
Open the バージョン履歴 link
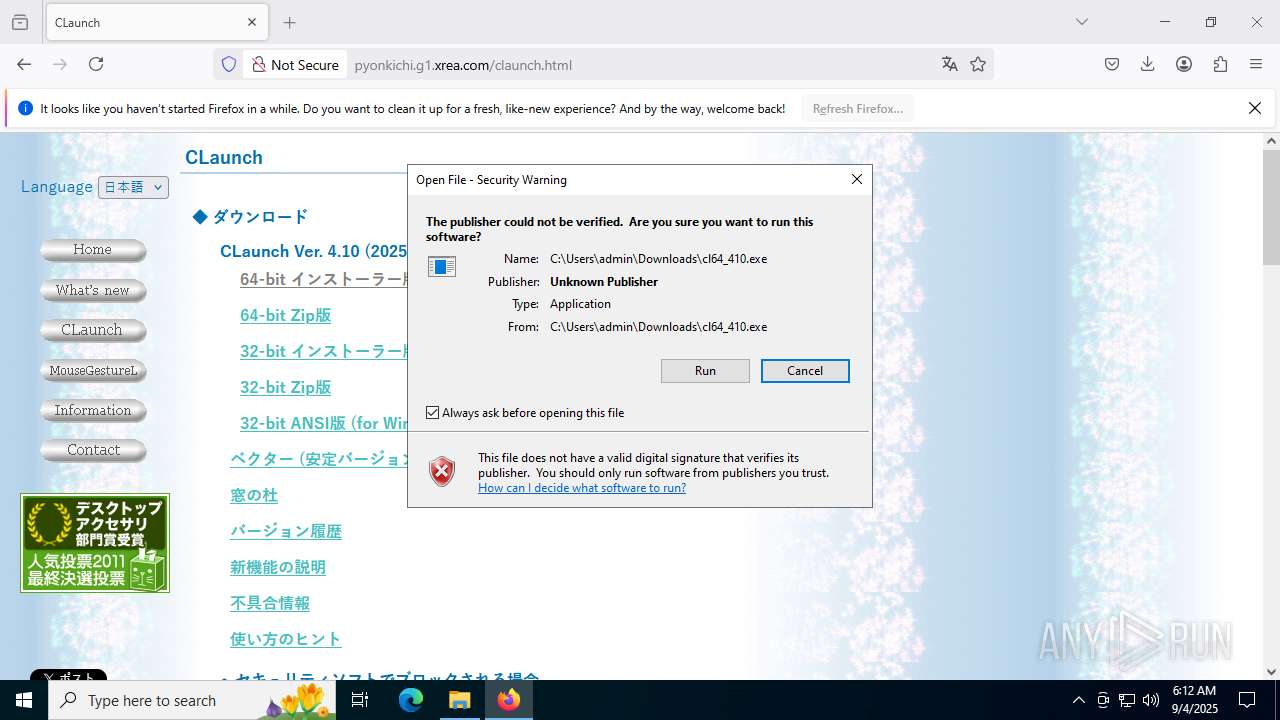(286, 531)
